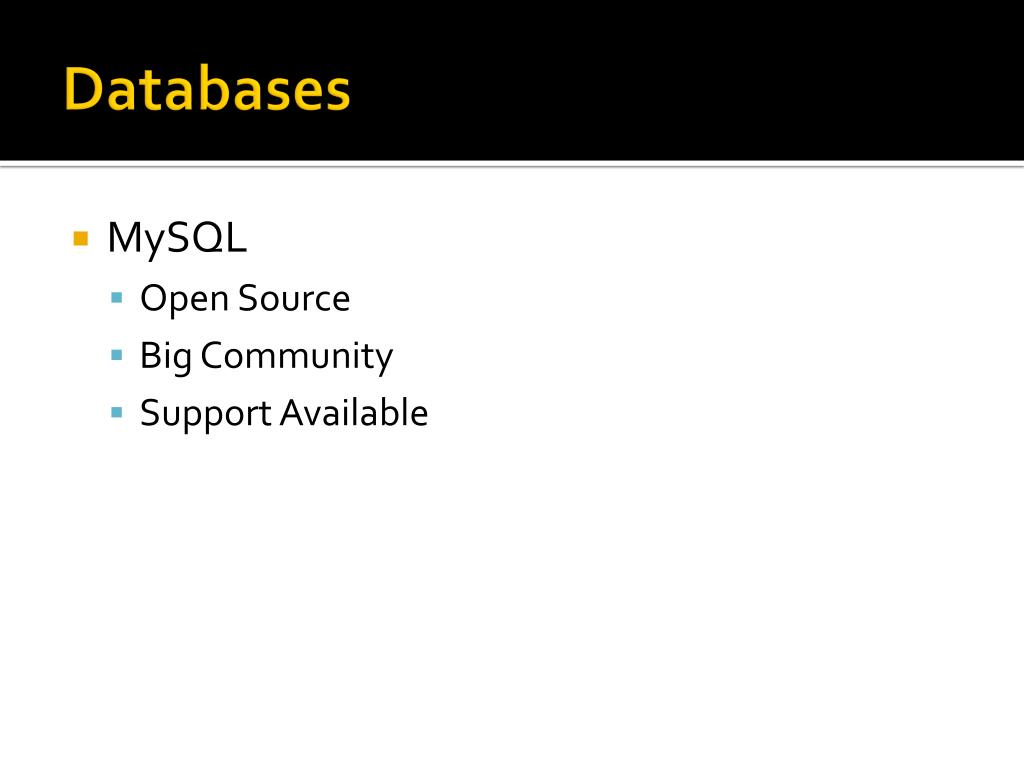
Task: Click the black header band right of title
Action: 680,85
